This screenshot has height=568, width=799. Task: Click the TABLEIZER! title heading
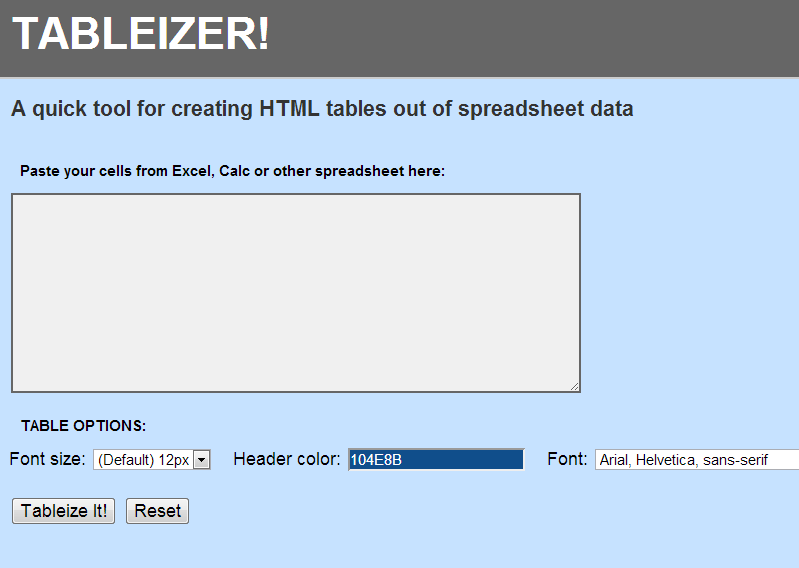(x=141, y=35)
